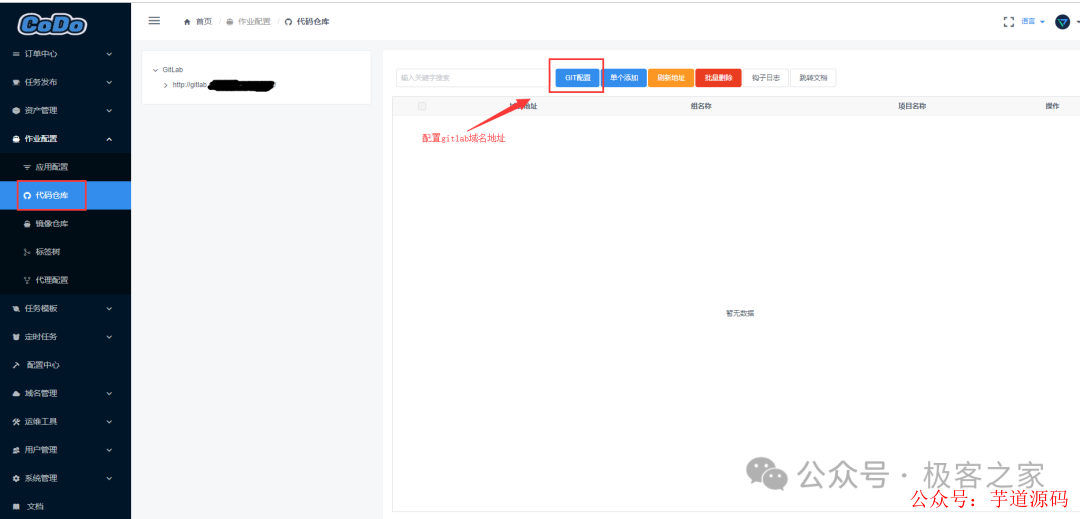Click the 运维工具 tools icon
The width and height of the screenshot is (1080, 519).
point(17,422)
